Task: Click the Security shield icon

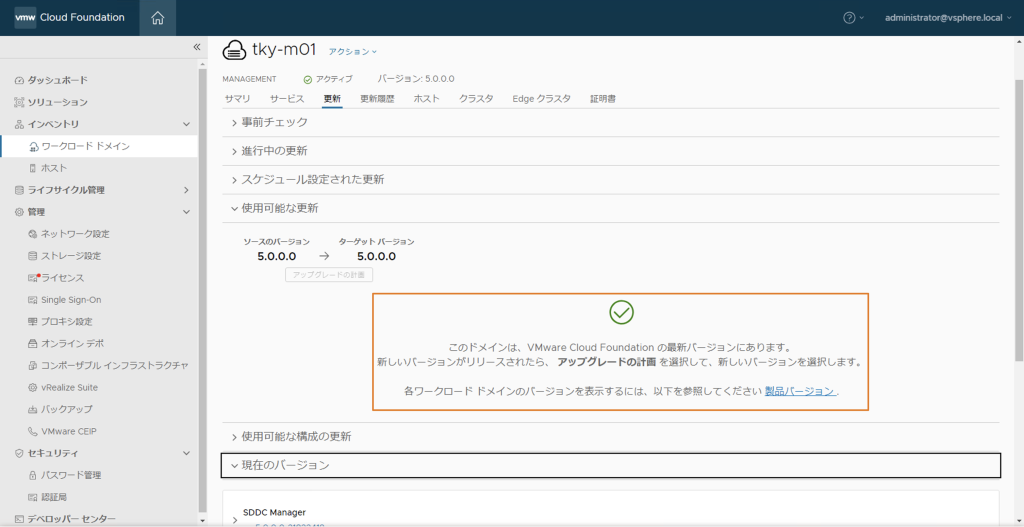Action: coord(19,453)
